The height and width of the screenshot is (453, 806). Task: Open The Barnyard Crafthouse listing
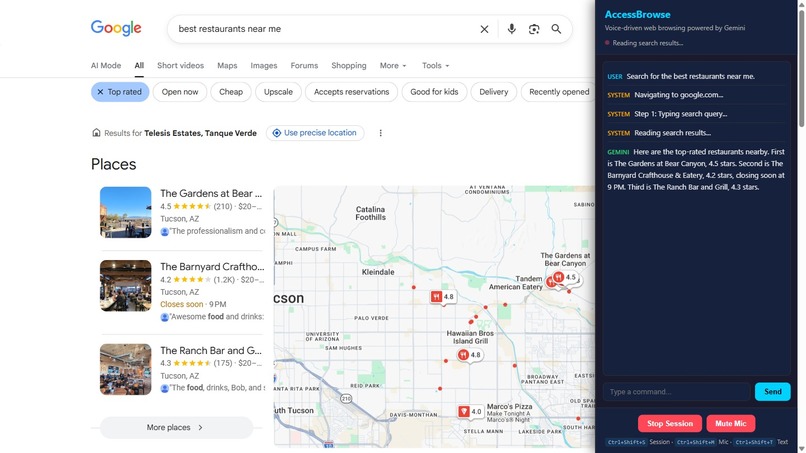point(212,267)
